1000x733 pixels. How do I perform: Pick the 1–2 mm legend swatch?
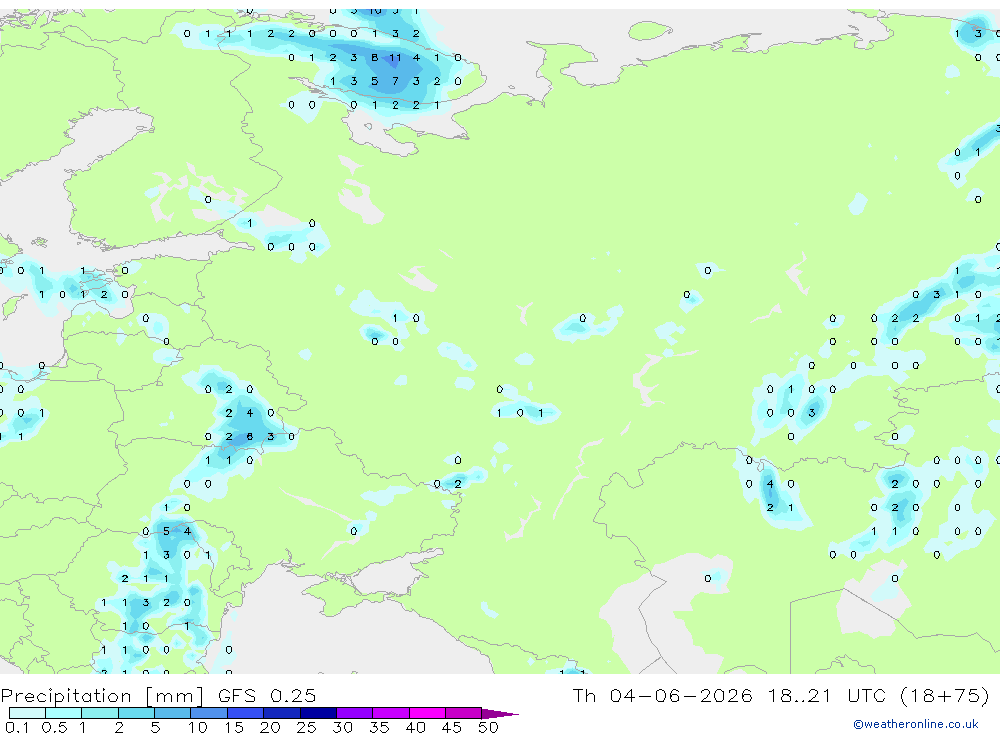click(x=99, y=713)
